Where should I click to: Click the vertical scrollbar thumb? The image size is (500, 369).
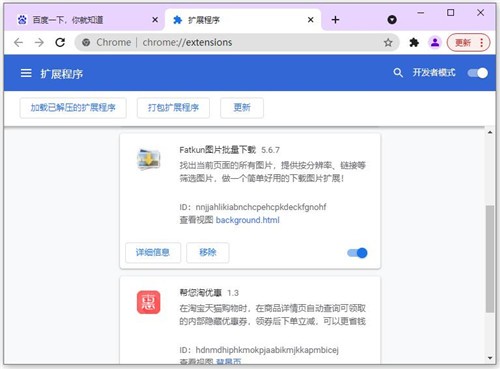pos(490,259)
